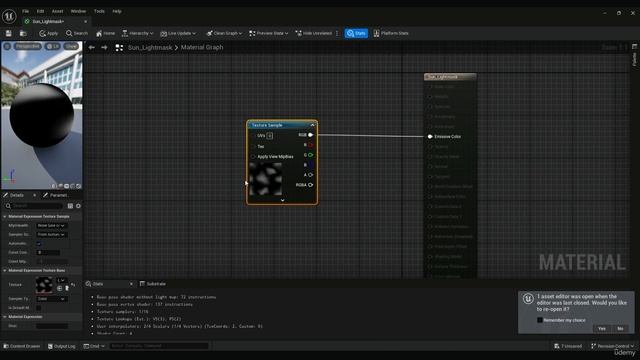
Task: Click Yes on the re-open notification
Action: [x=602, y=329]
